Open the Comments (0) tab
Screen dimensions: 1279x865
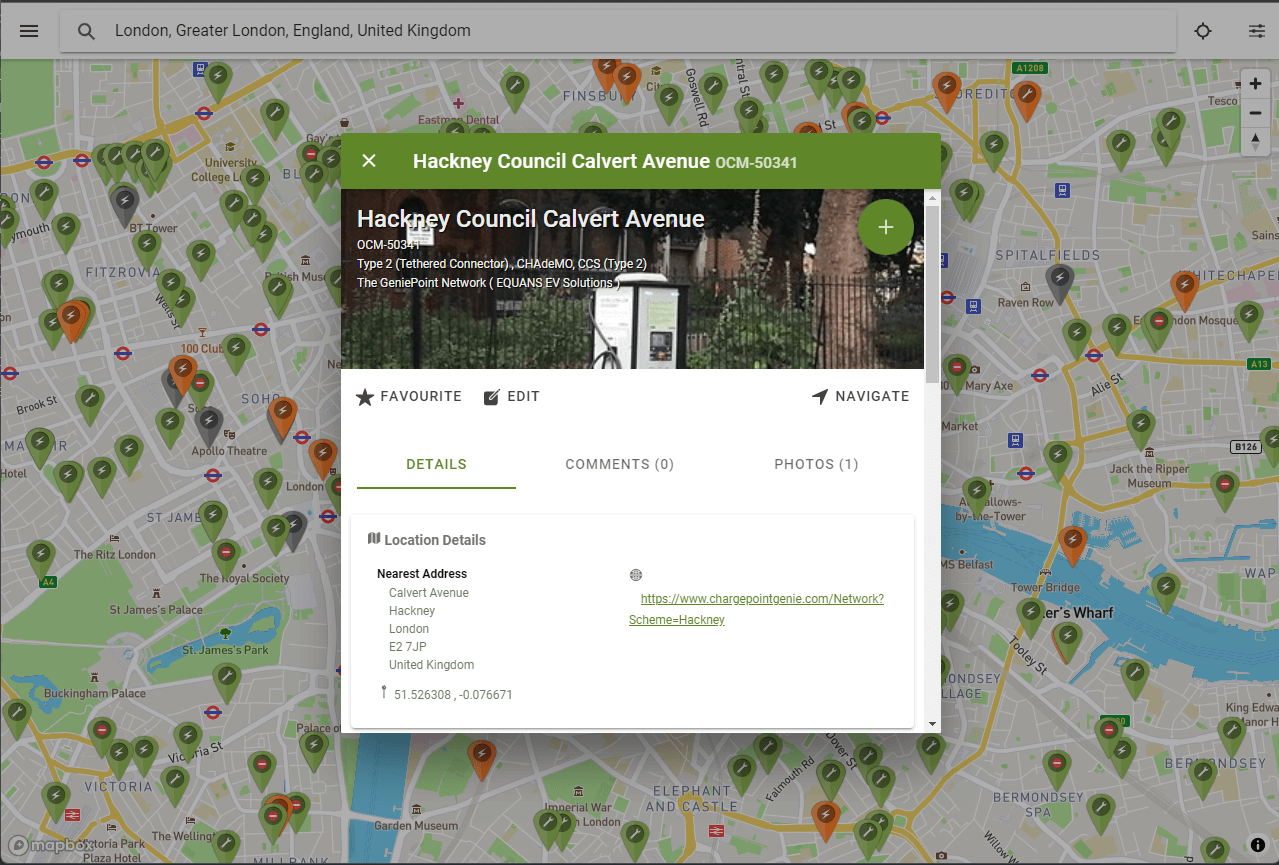619,464
